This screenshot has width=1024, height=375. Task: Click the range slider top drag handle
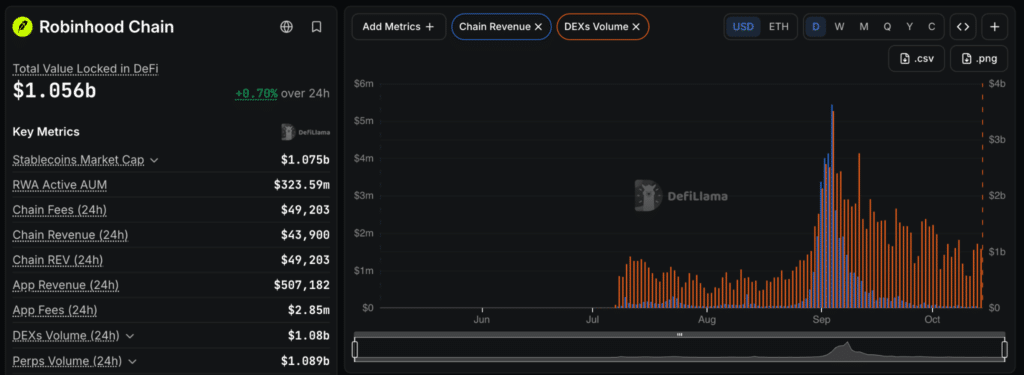point(680,334)
